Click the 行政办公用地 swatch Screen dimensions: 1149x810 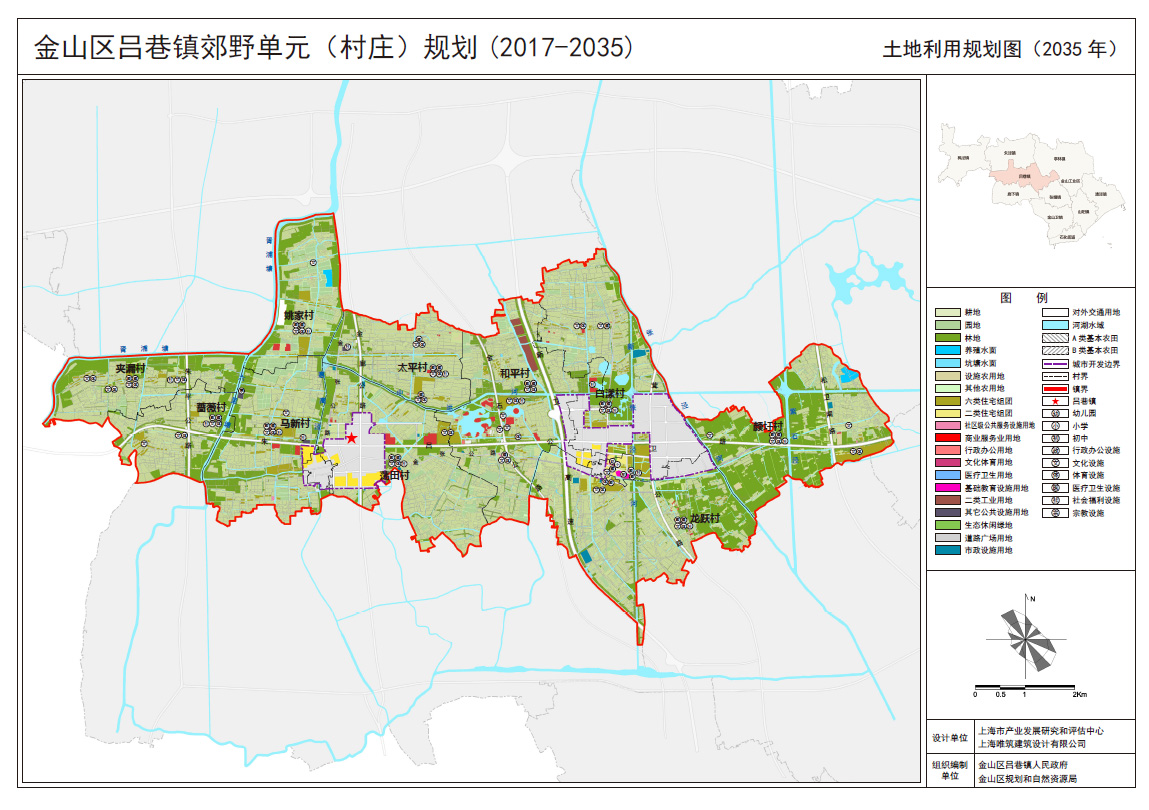click(947, 451)
